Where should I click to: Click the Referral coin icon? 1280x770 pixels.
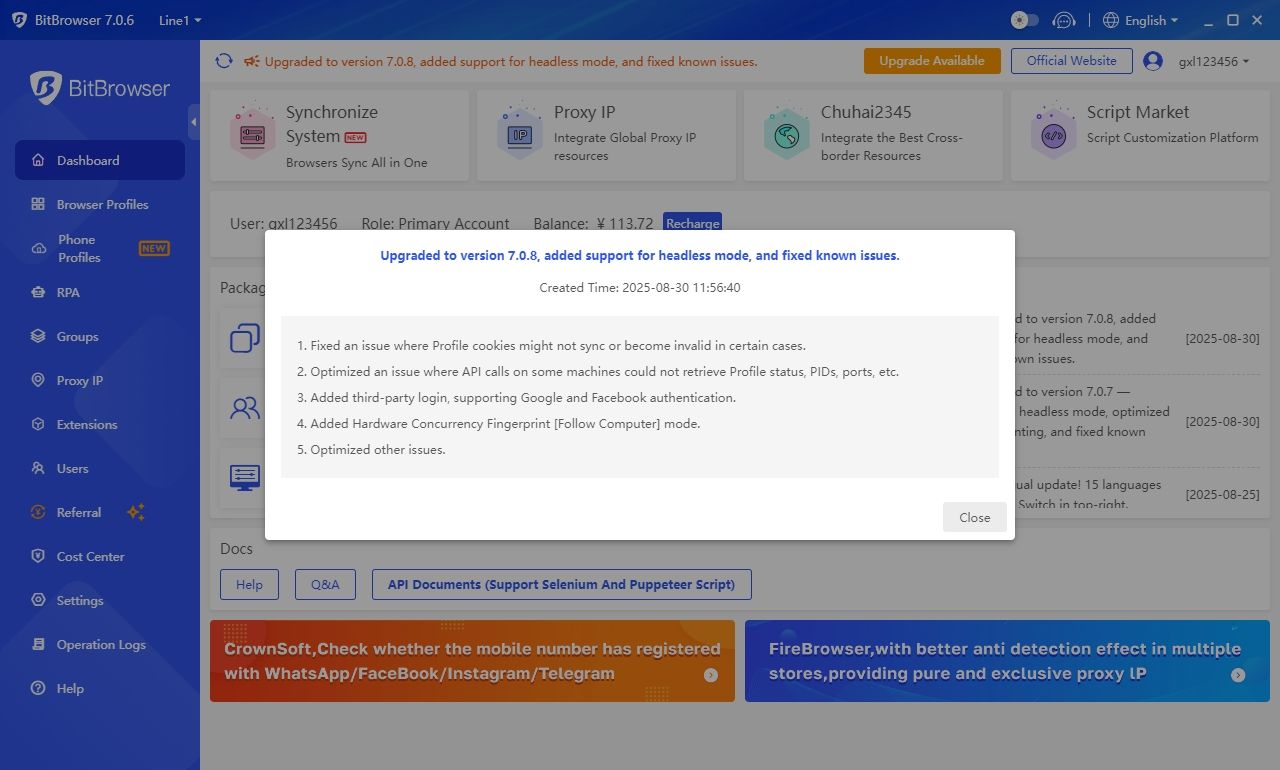38,512
